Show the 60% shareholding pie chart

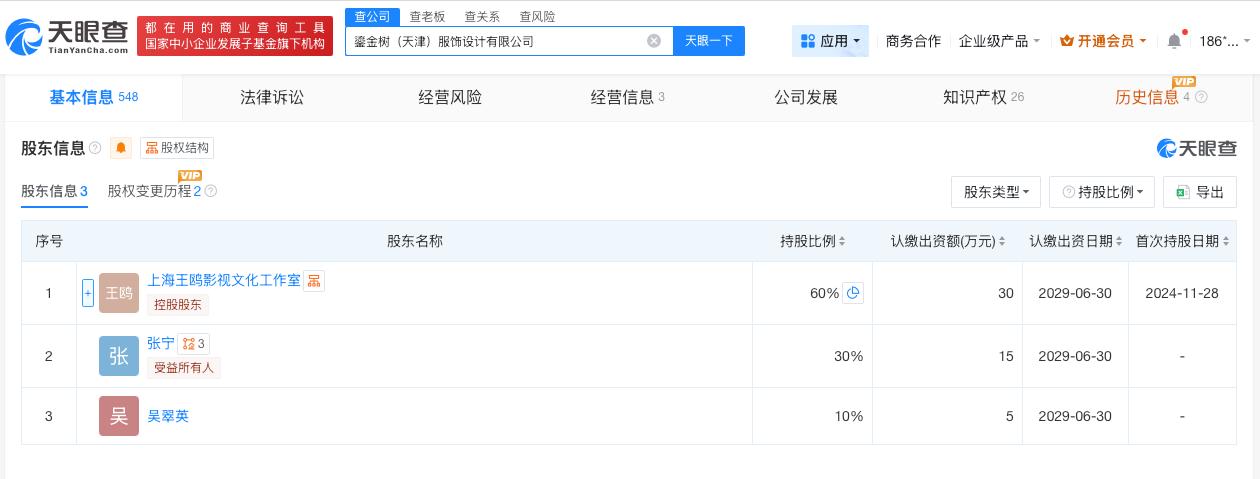coord(853,293)
